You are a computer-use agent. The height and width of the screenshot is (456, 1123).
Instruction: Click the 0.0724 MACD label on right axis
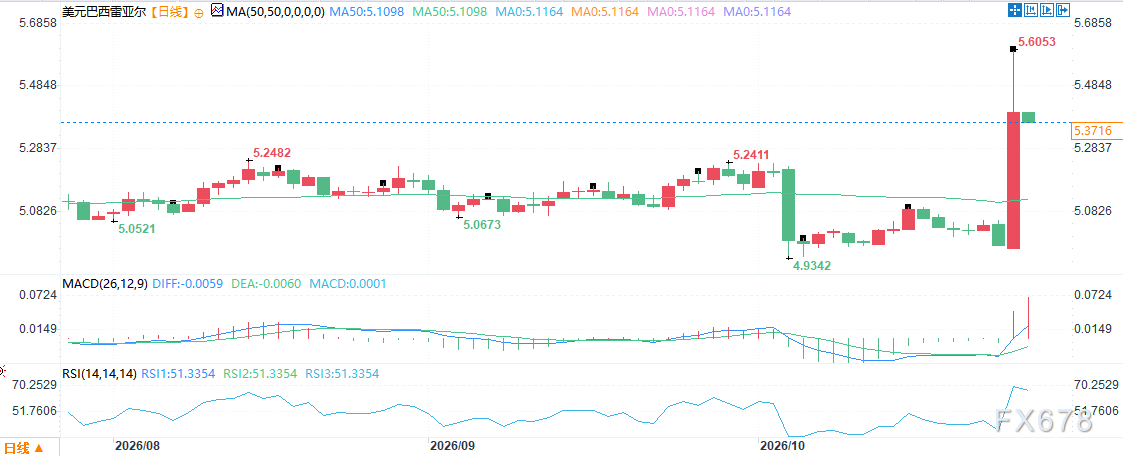click(x=1092, y=295)
